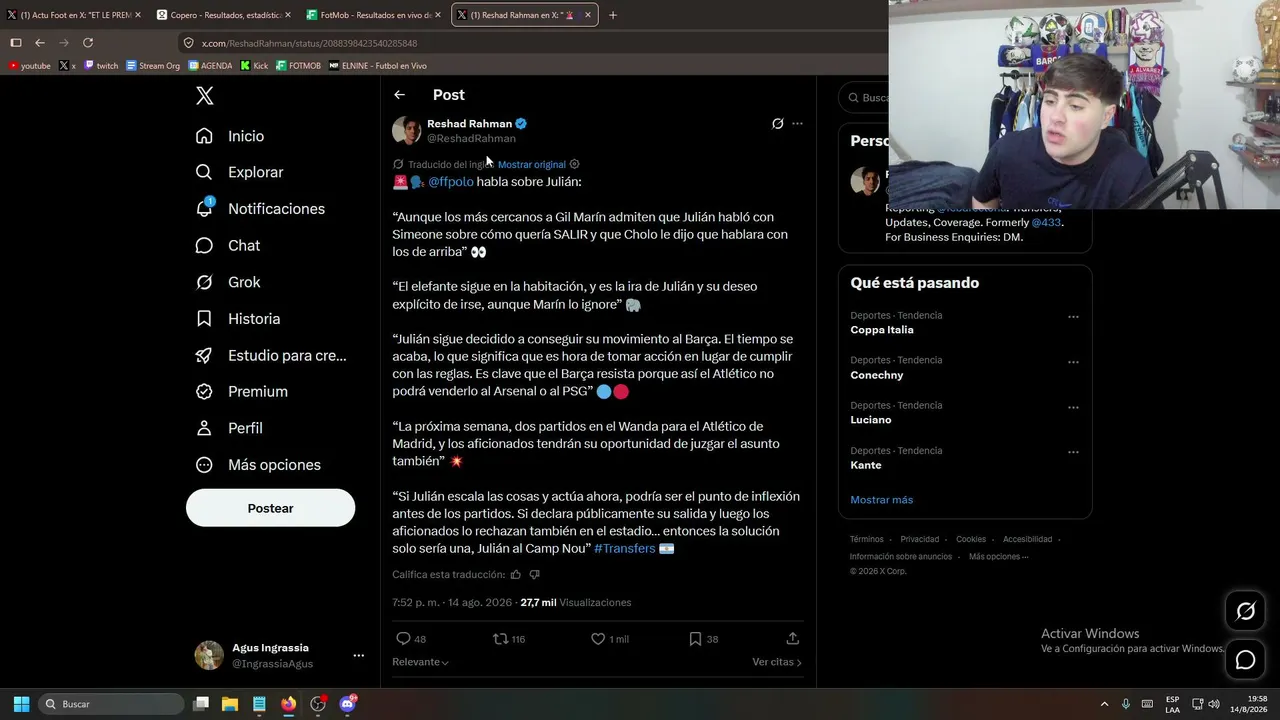Open a new browser tab
Viewport: 1280px width, 720px height.
[613, 15]
